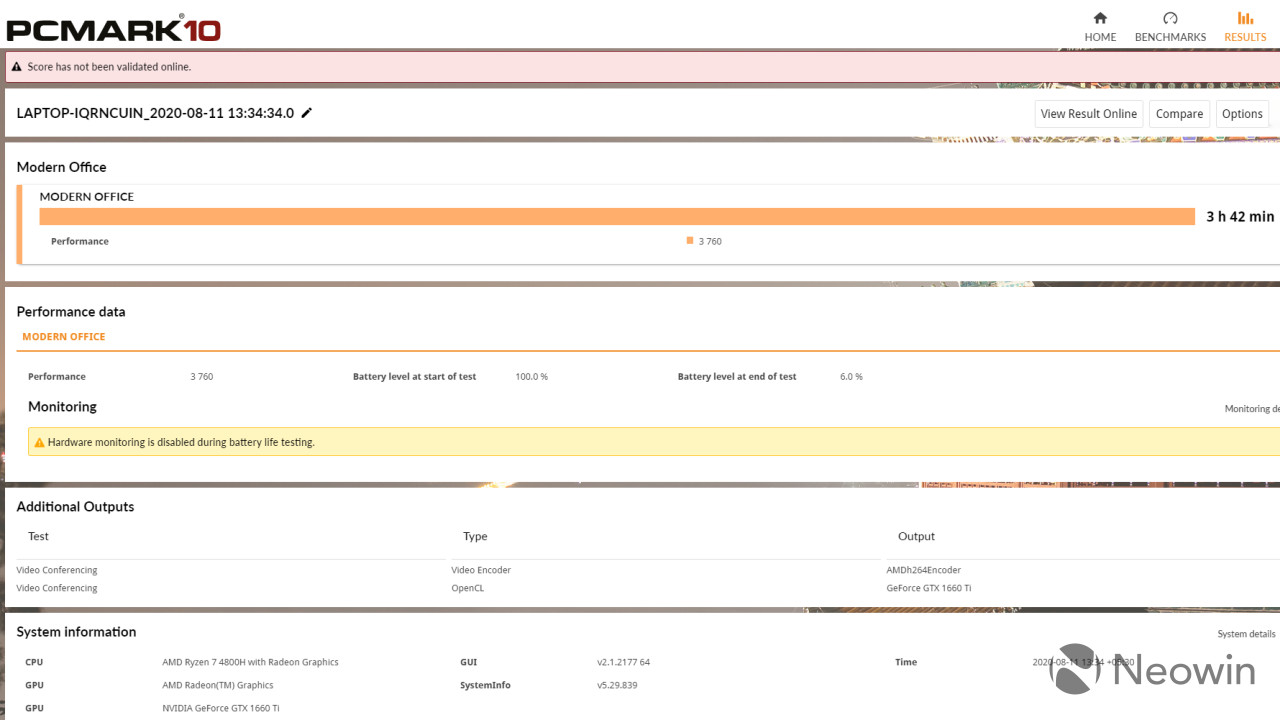Click the yellow warning icon in monitoring notice
Viewport: 1280px width, 720px height.
tap(39, 442)
